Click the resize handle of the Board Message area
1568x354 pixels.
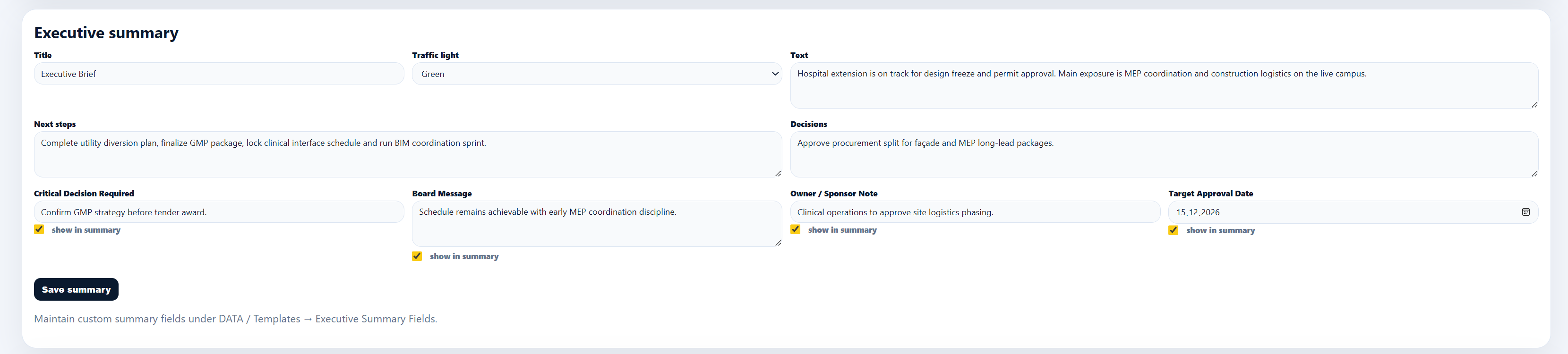tap(778, 243)
